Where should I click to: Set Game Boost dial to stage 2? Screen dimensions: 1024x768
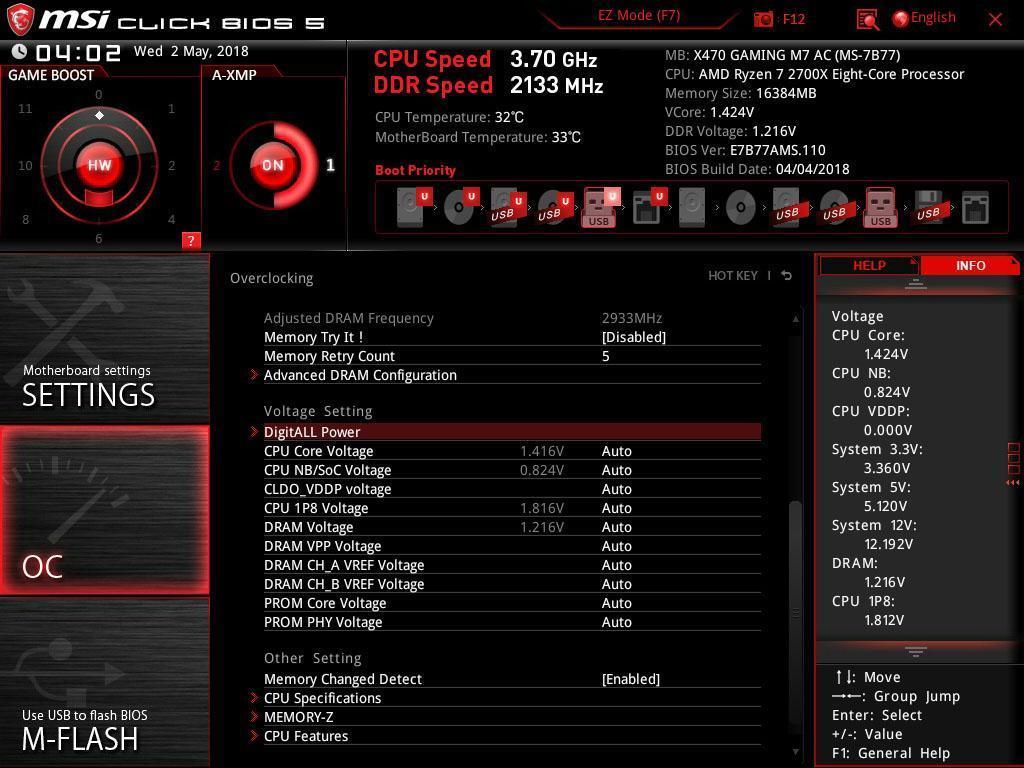172,165
